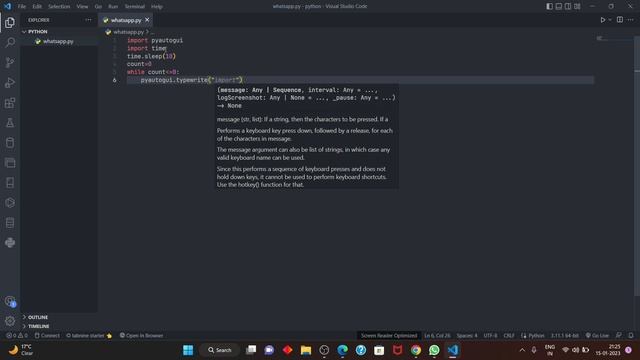Click the line 6 number in gutter
Viewport: 640px width, 360px height.
point(114,80)
